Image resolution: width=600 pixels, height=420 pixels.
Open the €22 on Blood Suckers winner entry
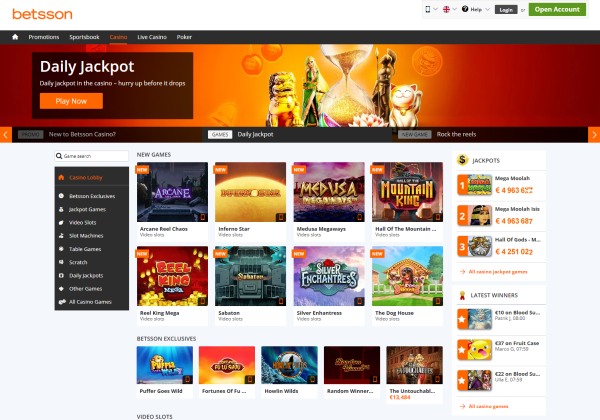tap(499, 380)
